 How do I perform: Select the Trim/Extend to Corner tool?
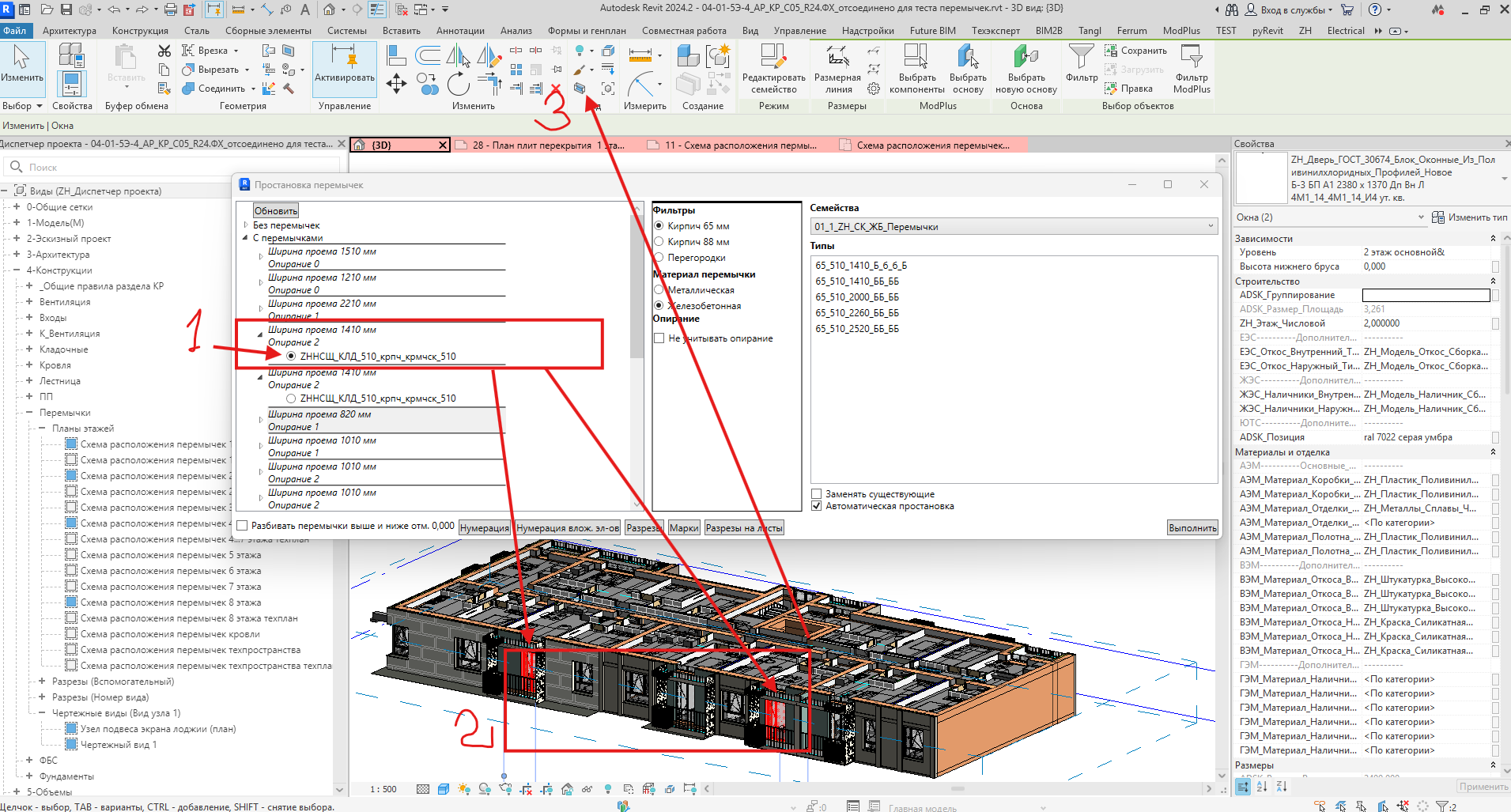[489, 83]
